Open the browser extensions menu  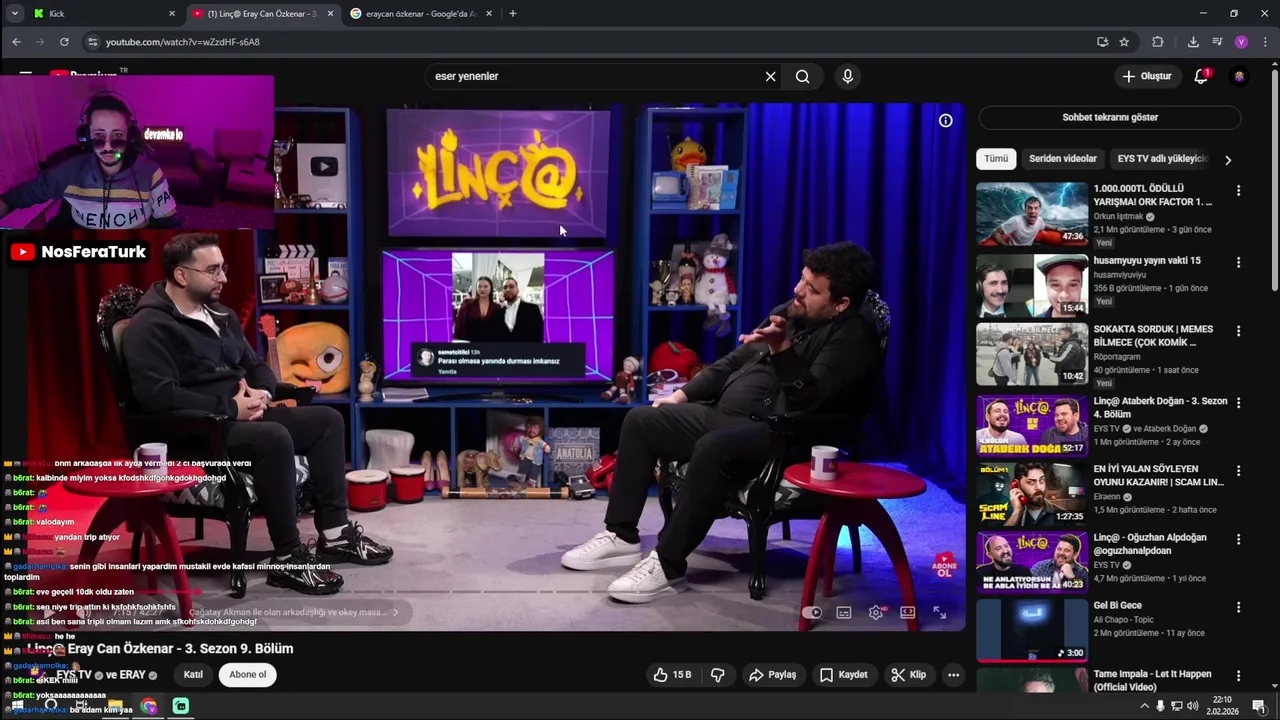point(1158,42)
